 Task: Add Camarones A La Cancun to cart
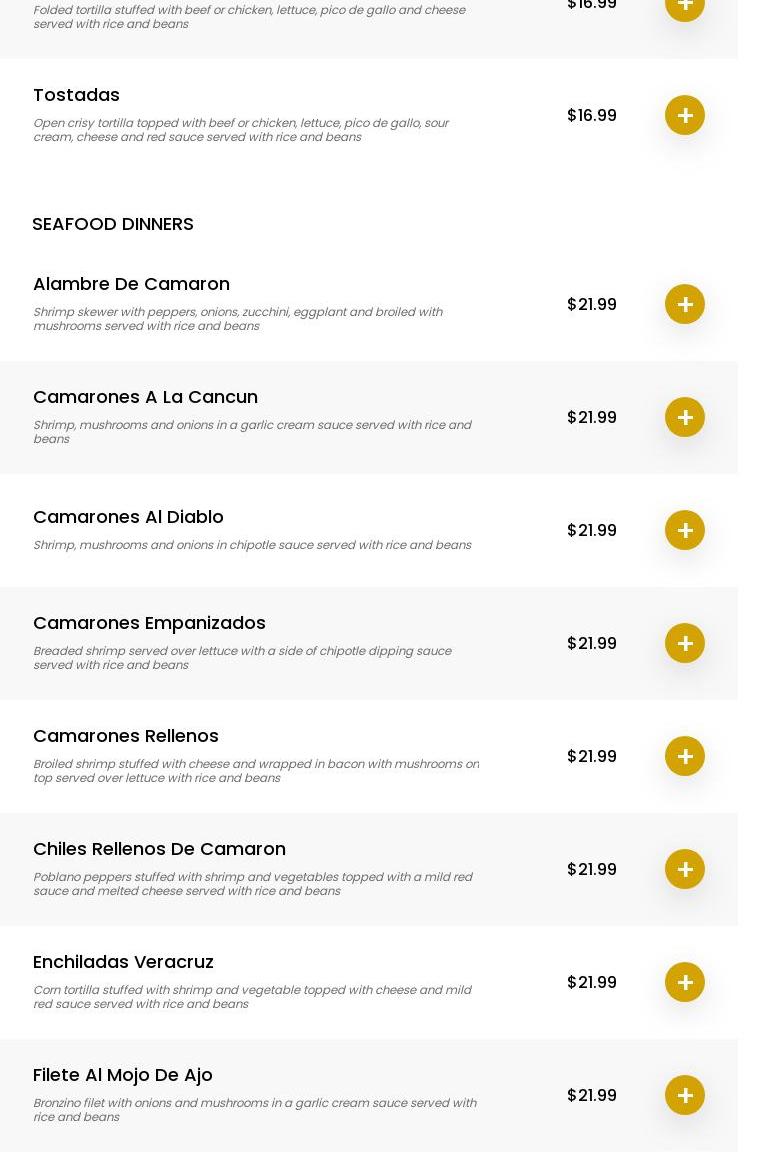[685, 417]
